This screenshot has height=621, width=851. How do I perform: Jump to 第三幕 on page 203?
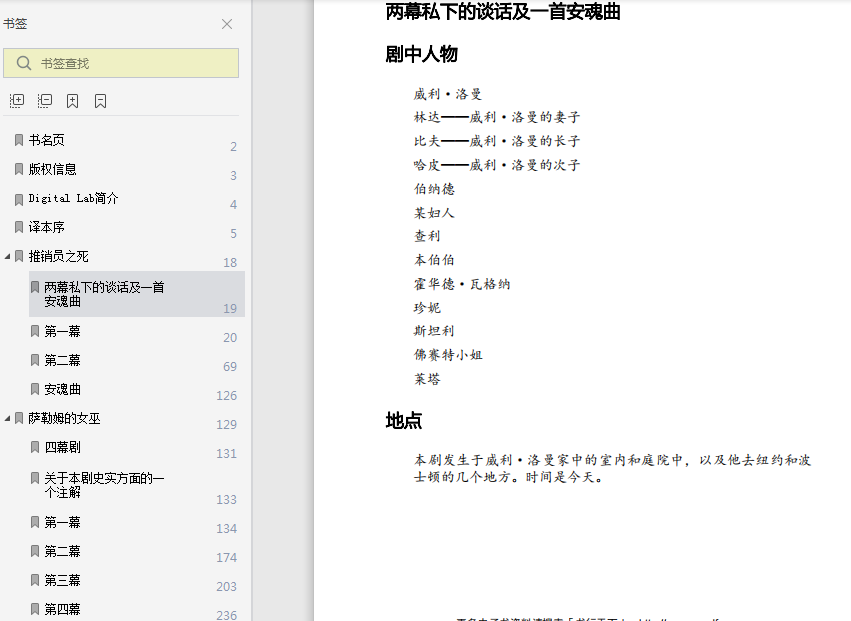pyautogui.click(x=62, y=580)
